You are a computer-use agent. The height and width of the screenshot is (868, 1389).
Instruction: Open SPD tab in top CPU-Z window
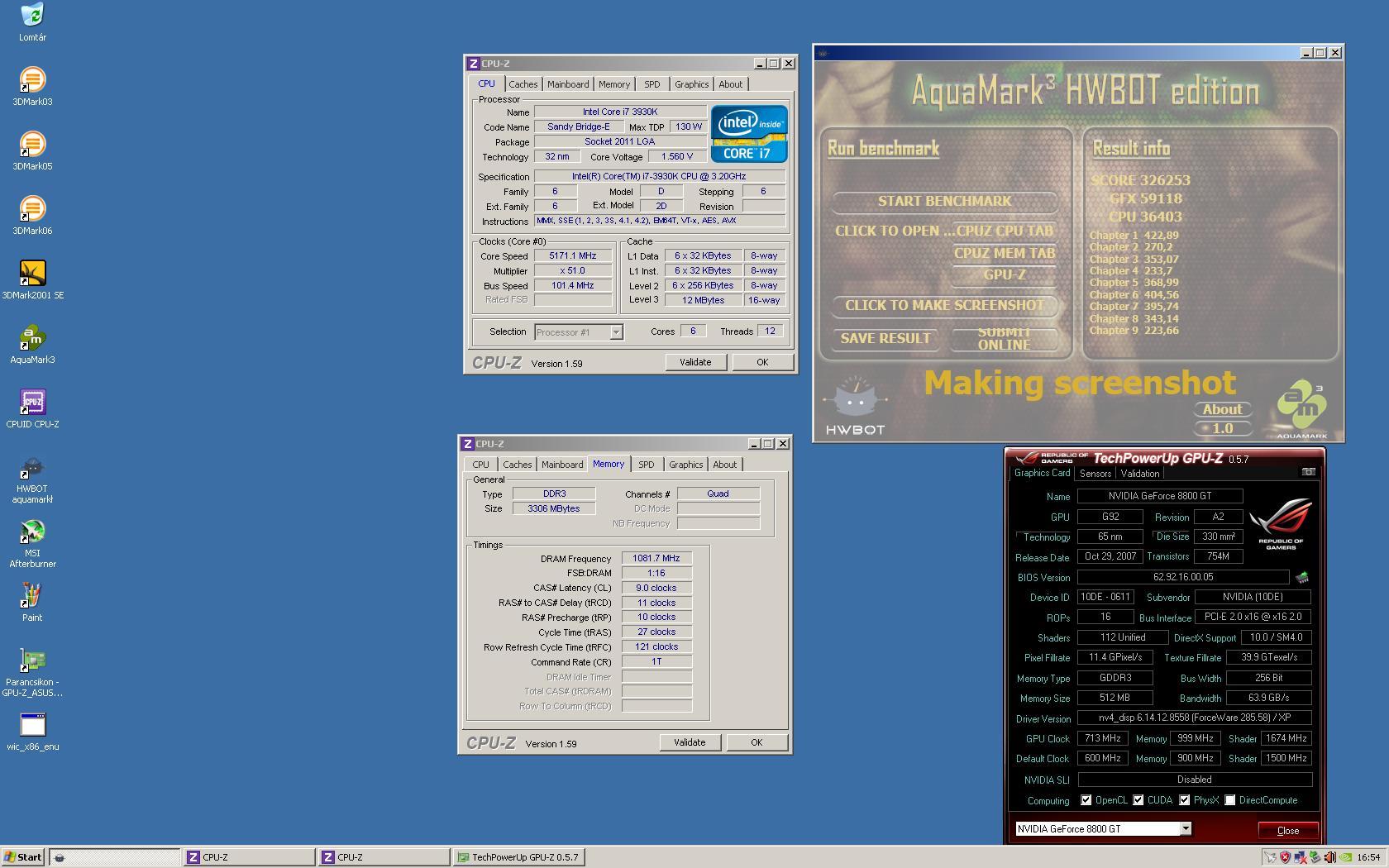tap(652, 84)
